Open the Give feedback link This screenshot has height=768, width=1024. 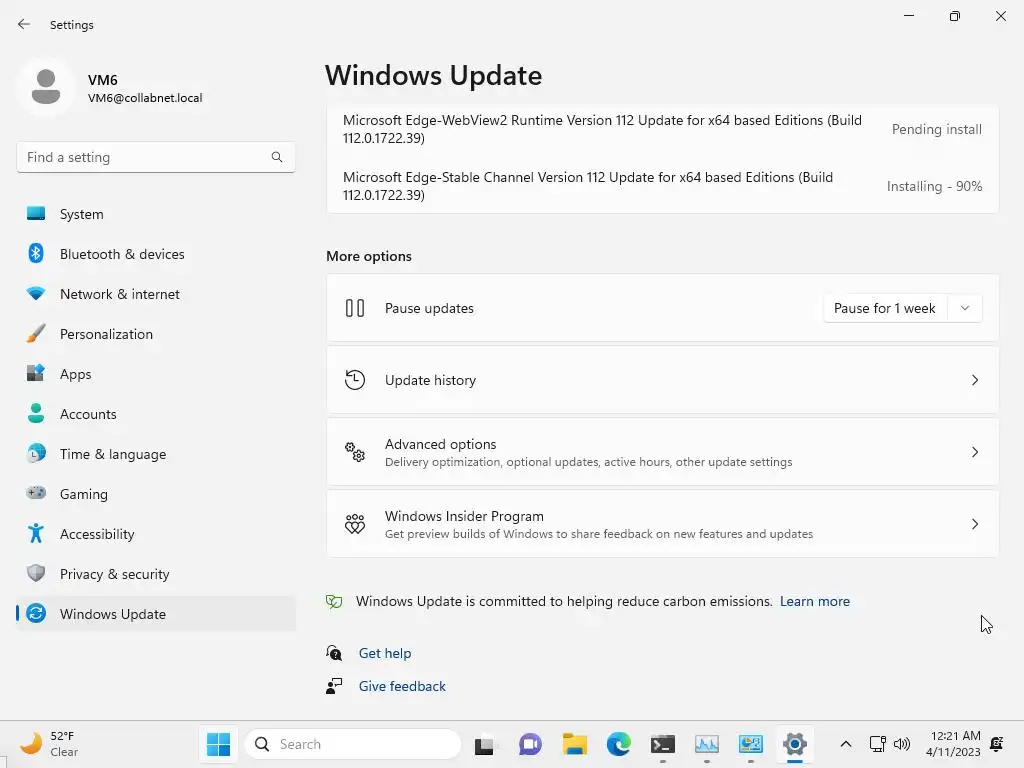click(x=402, y=686)
